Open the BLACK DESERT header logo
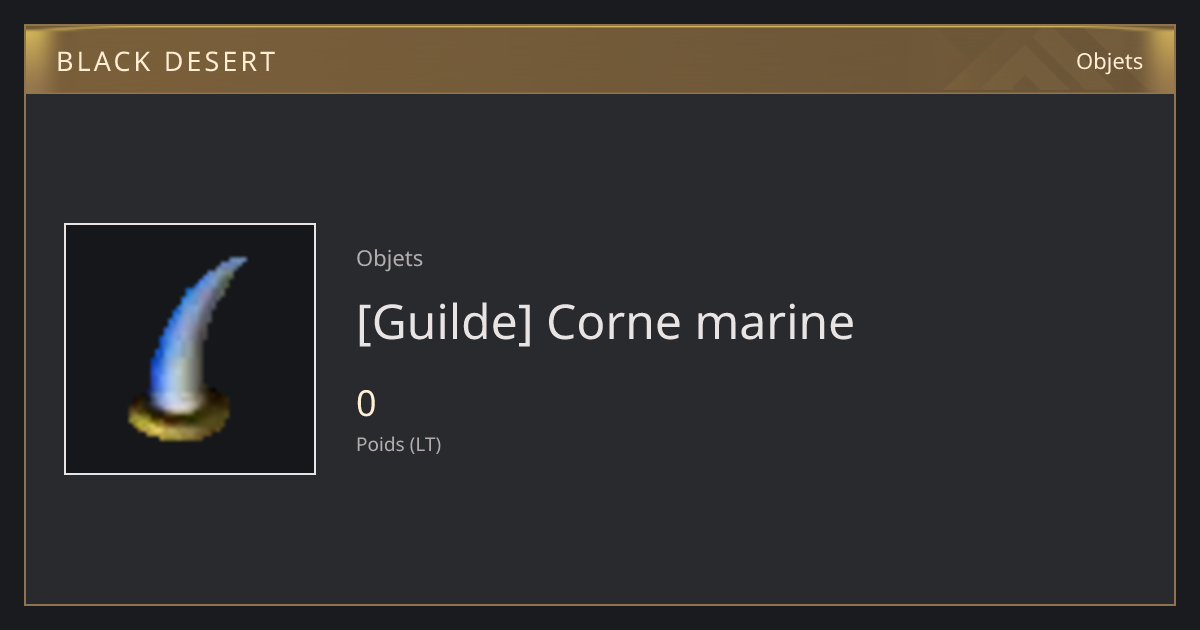 [x=166, y=62]
